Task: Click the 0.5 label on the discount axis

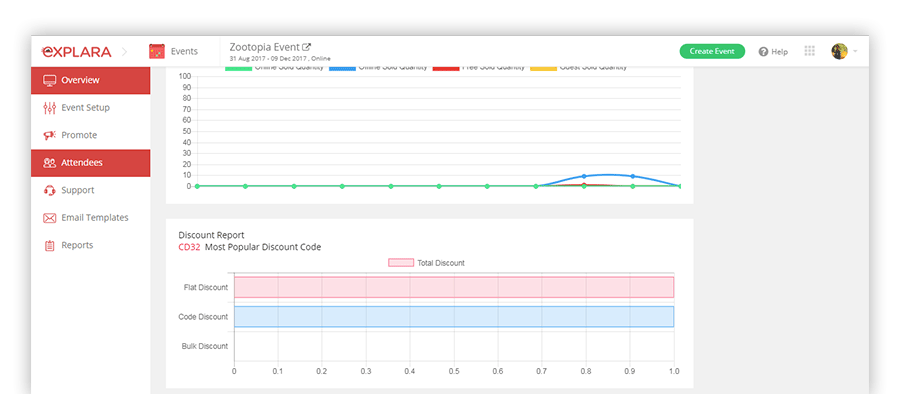Action: click(453, 372)
